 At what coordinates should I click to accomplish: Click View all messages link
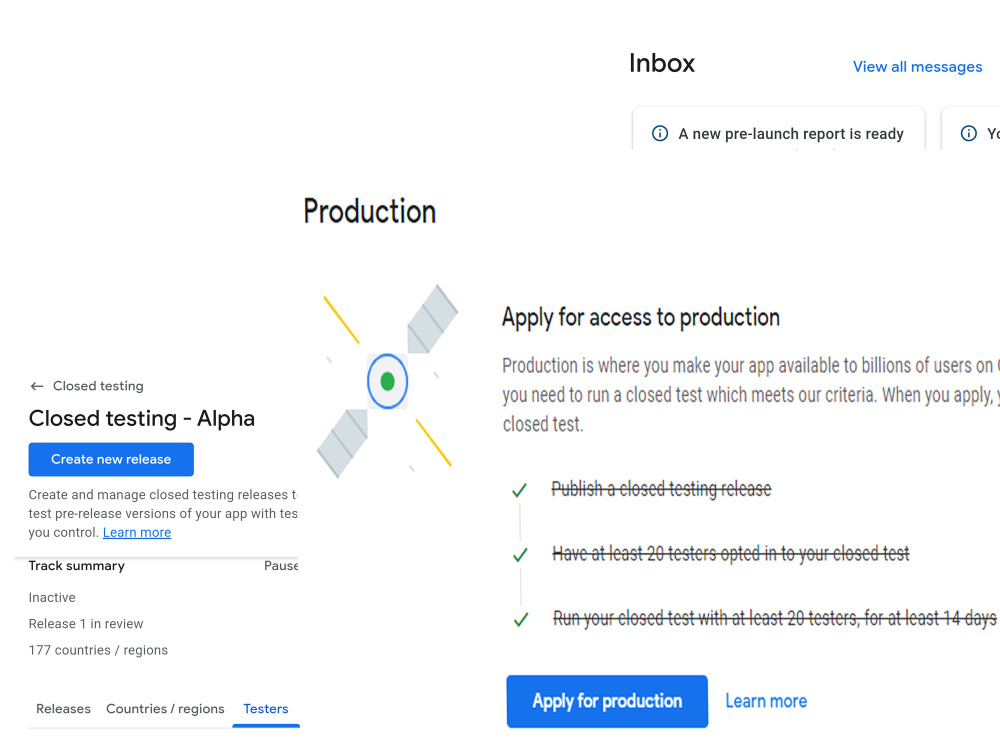[x=917, y=66]
